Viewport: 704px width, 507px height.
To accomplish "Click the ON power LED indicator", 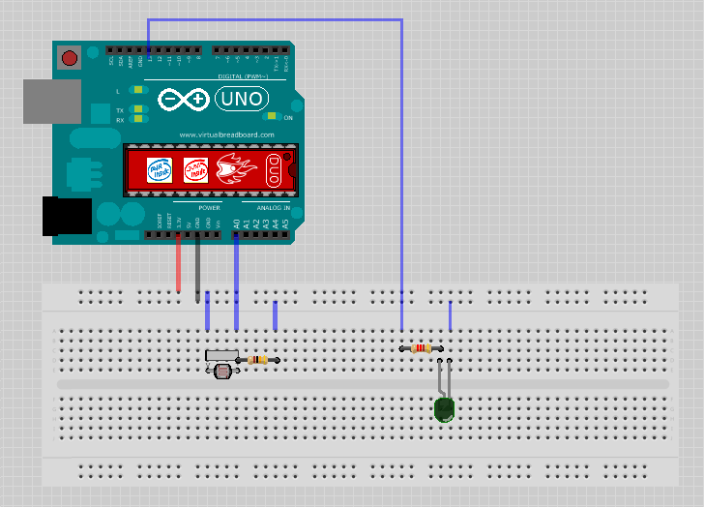I will click(x=272, y=116).
